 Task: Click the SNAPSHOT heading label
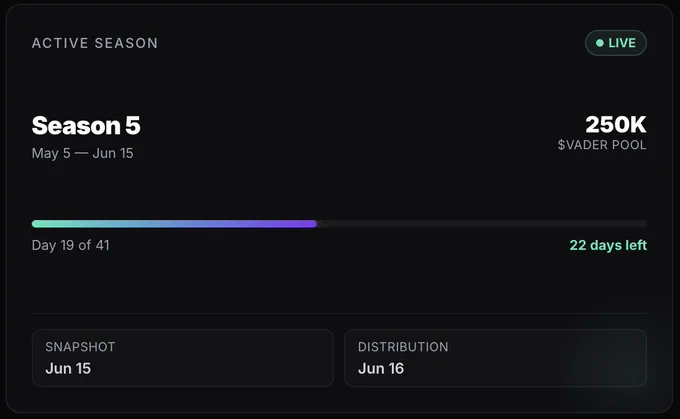coord(80,347)
